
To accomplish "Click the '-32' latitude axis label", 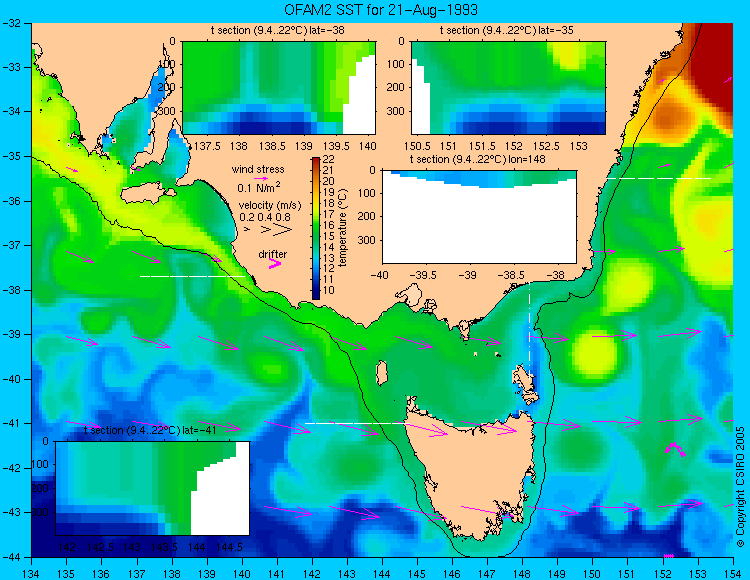I will [x=10, y=23].
